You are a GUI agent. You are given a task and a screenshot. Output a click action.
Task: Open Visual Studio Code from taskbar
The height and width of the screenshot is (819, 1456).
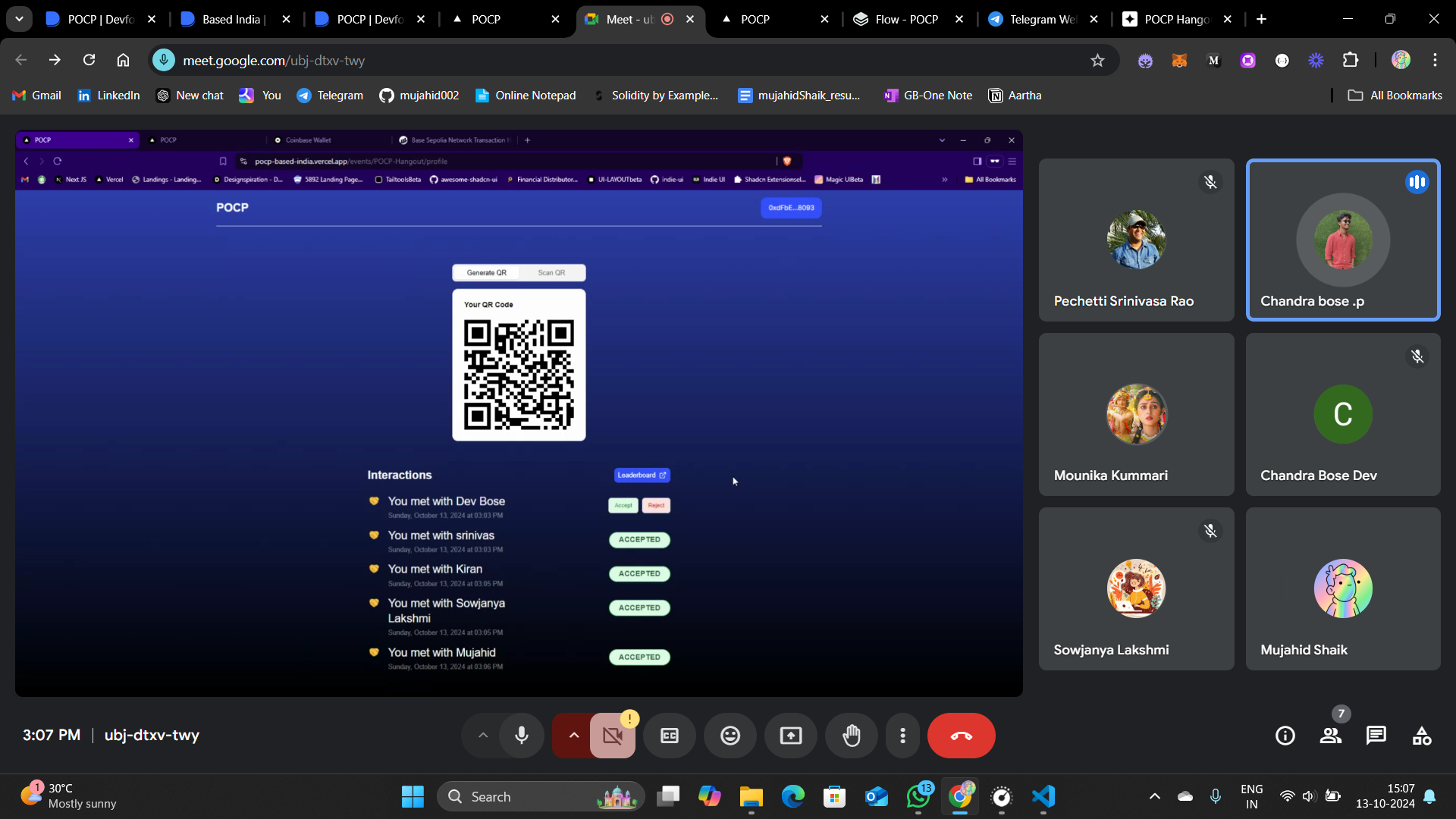[x=1043, y=797]
